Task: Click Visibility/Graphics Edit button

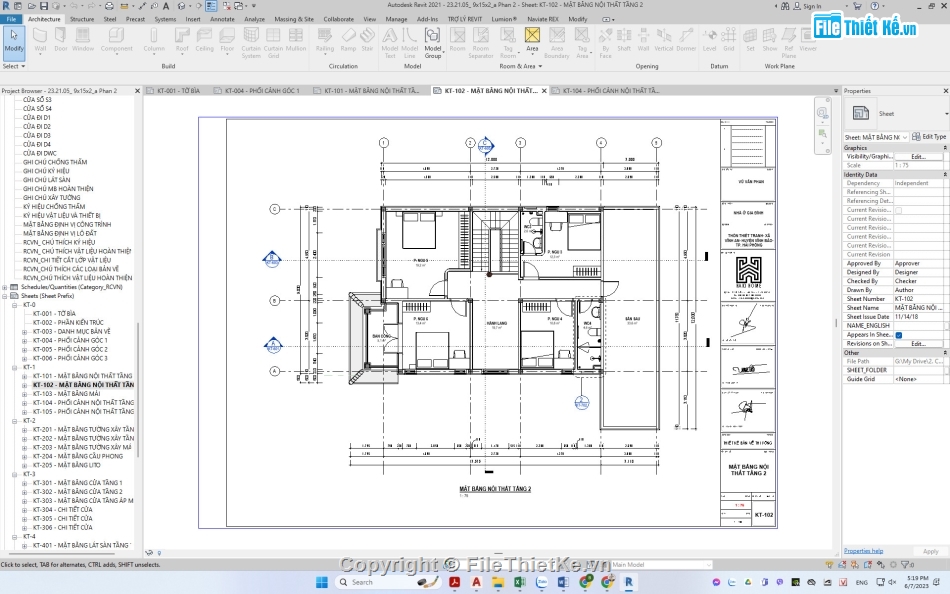Action: coord(918,156)
